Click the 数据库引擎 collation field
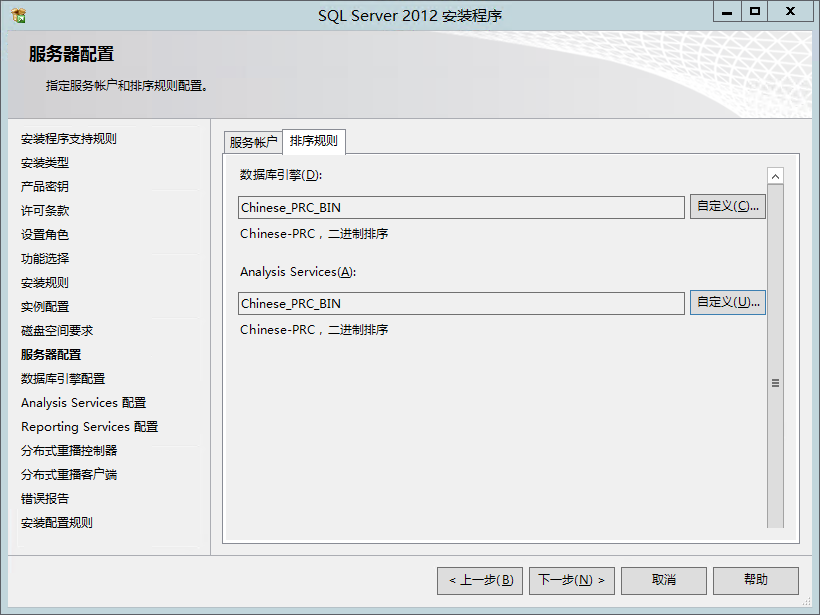Viewport: 820px width, 615px height. pos(461,208)
